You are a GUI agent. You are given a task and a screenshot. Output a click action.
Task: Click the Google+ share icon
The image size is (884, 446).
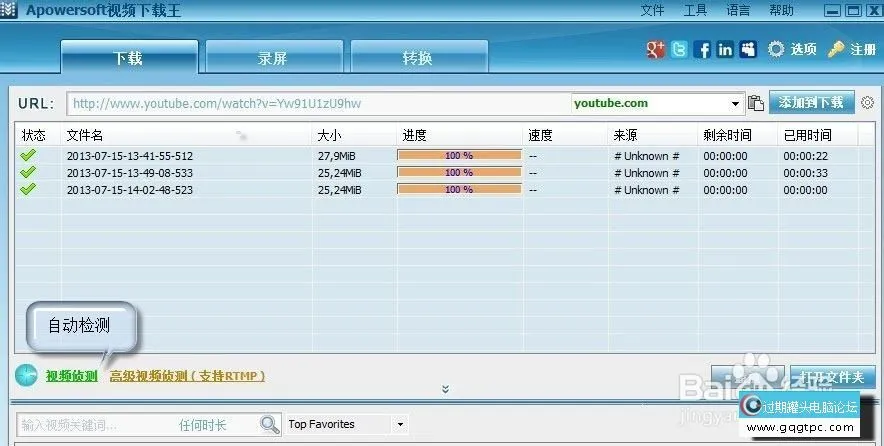pyautogui.click(x=656, y=49)
